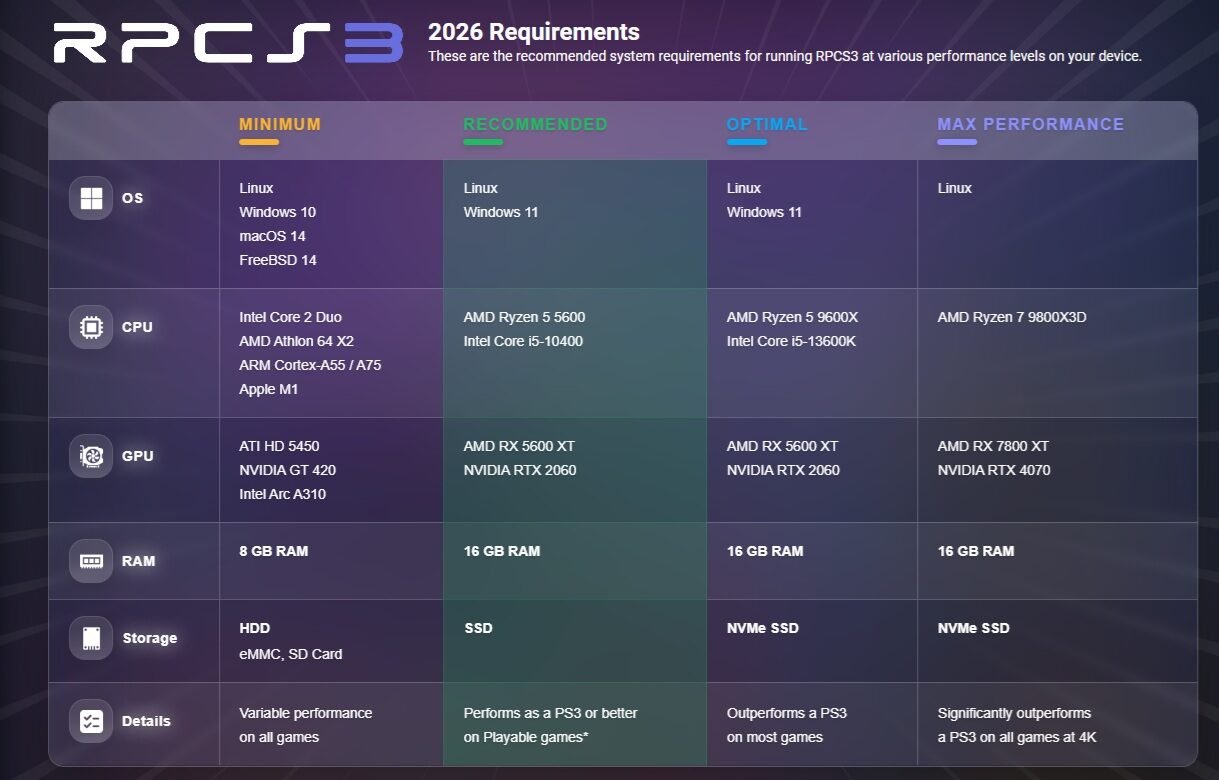1219x780 pixels.
Task: Select the RECOMMENDED column header
Action: click(x=535, y=124)
